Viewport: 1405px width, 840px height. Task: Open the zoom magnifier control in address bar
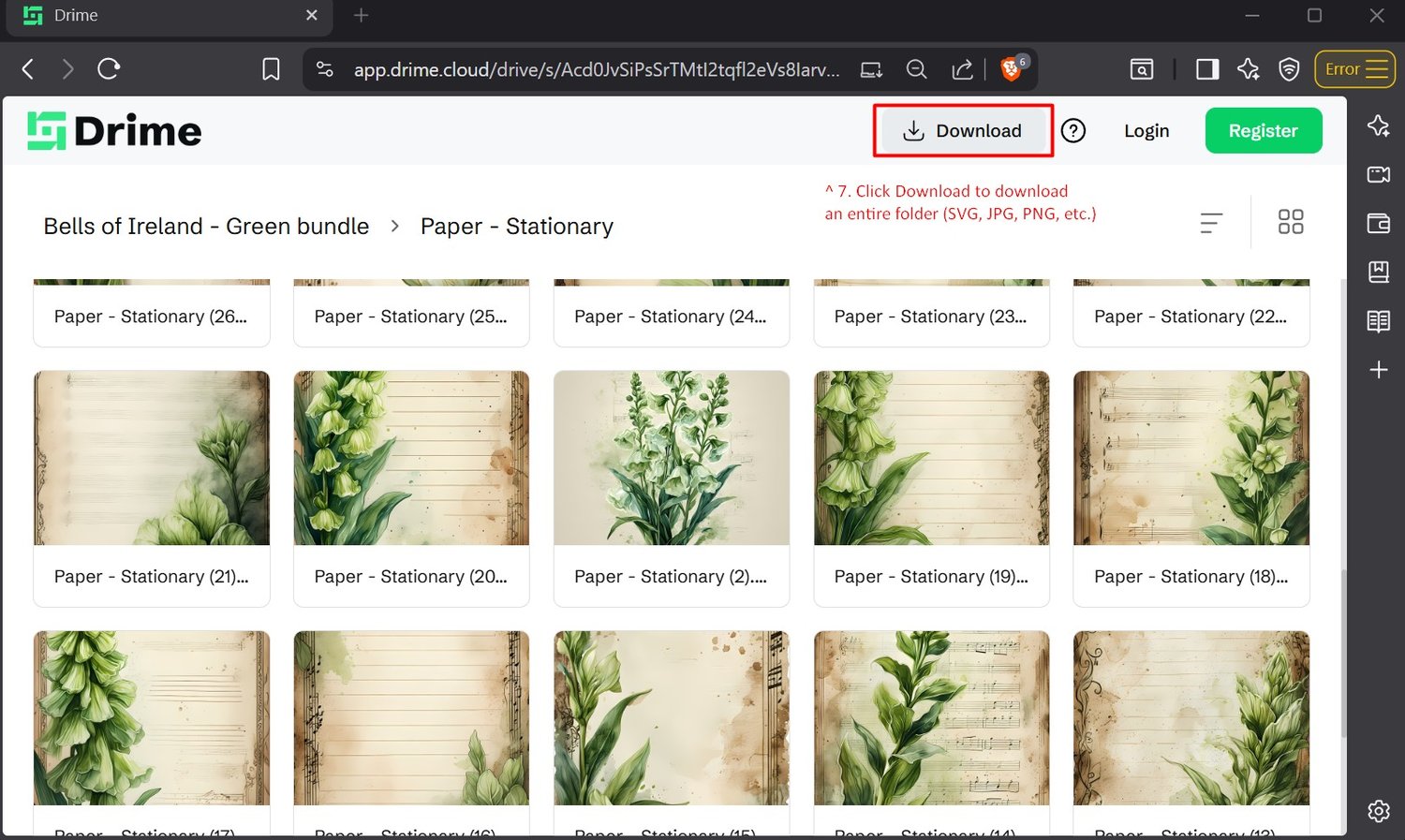point(917,69)
